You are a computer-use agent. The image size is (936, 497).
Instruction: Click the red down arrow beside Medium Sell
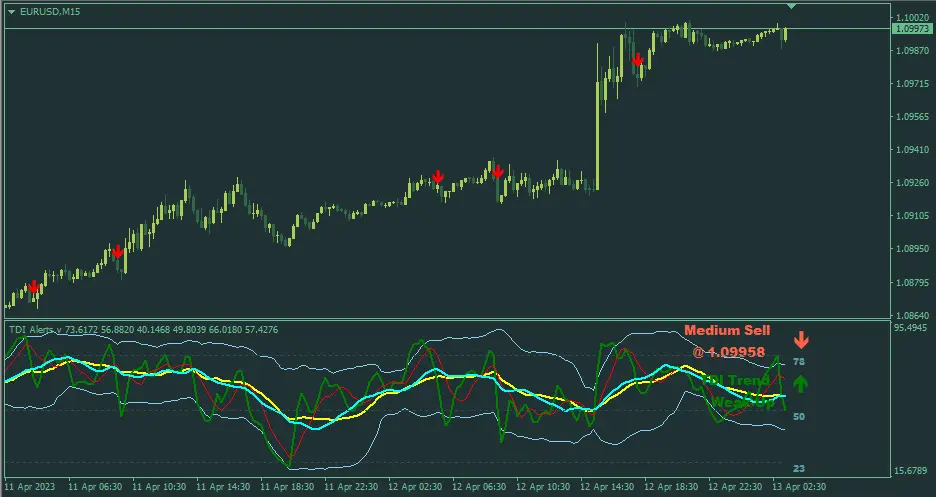[800, 338]
